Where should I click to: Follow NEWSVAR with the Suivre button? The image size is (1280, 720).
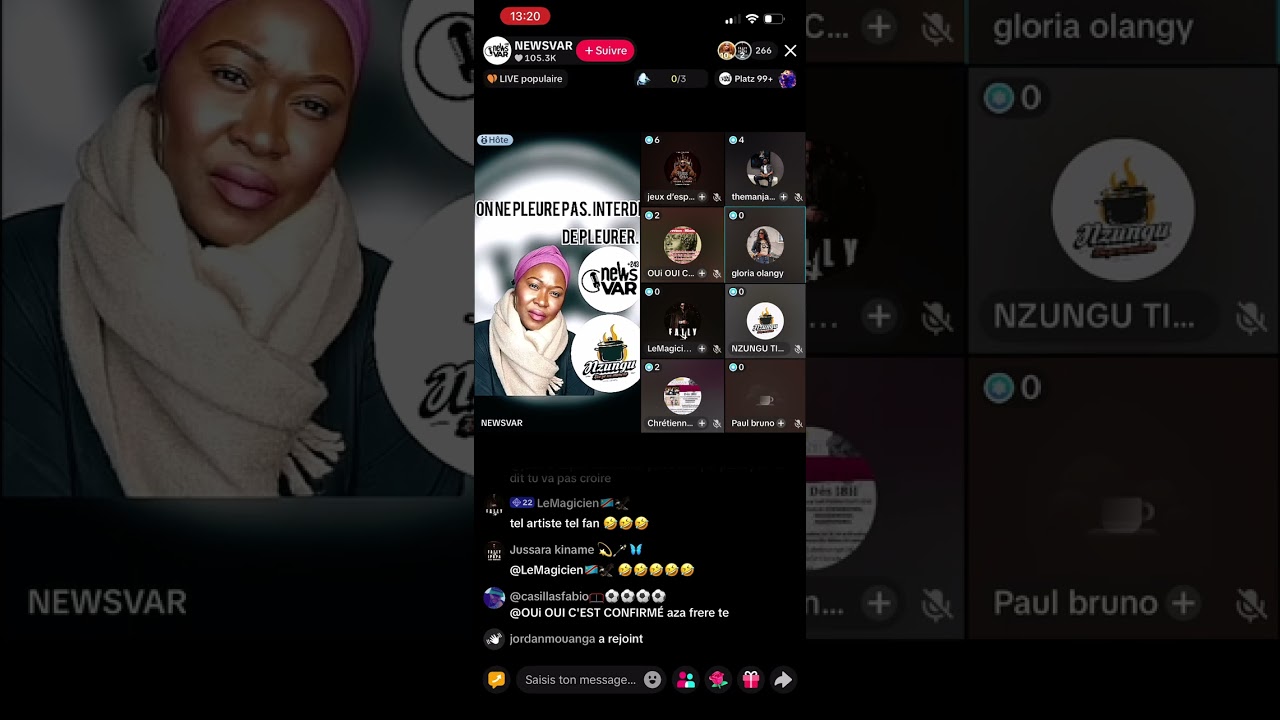click(x=606, y=50)
